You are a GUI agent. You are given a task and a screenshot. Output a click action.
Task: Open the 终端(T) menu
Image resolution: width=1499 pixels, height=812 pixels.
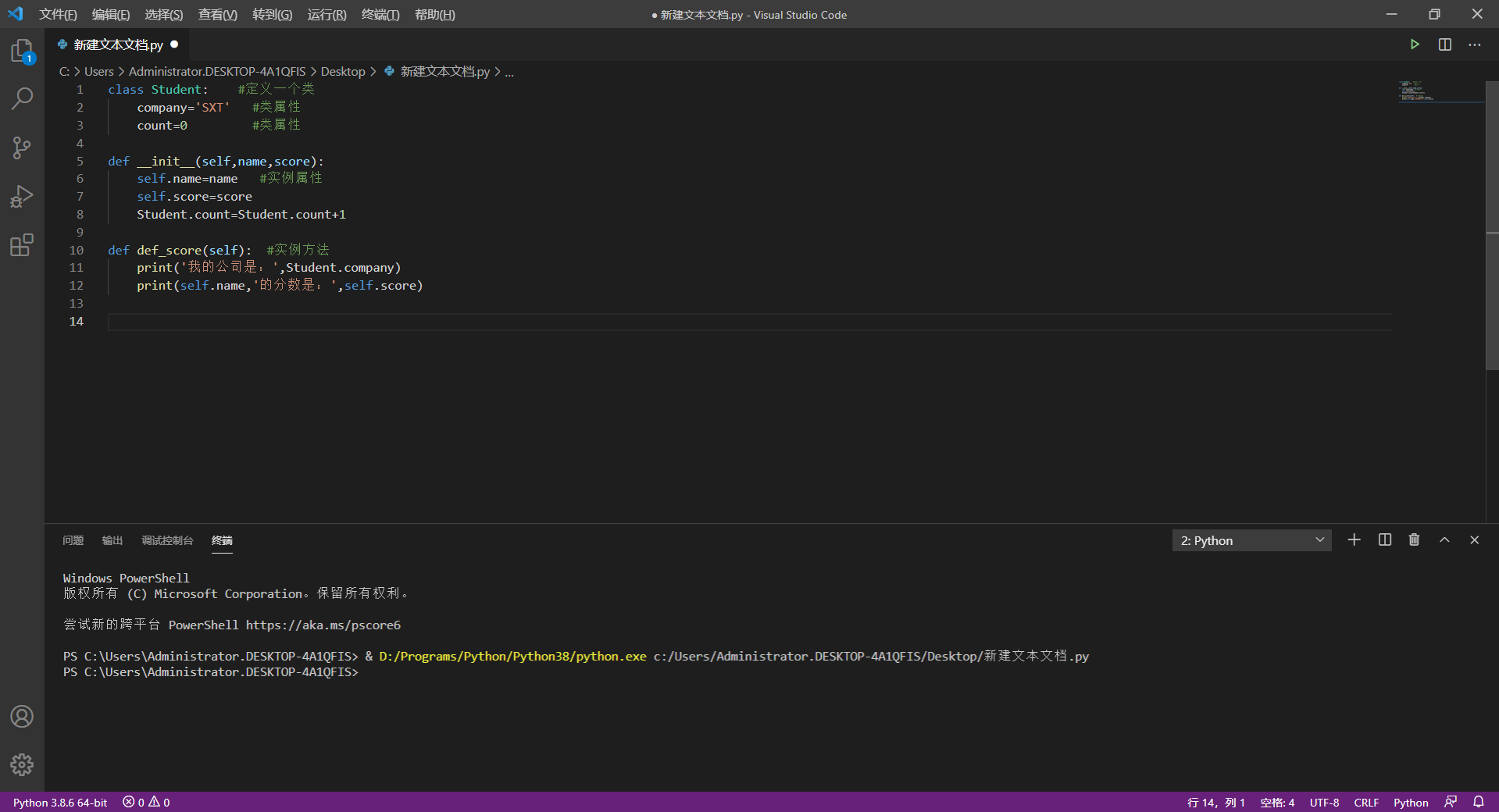(x=380, y=15)
